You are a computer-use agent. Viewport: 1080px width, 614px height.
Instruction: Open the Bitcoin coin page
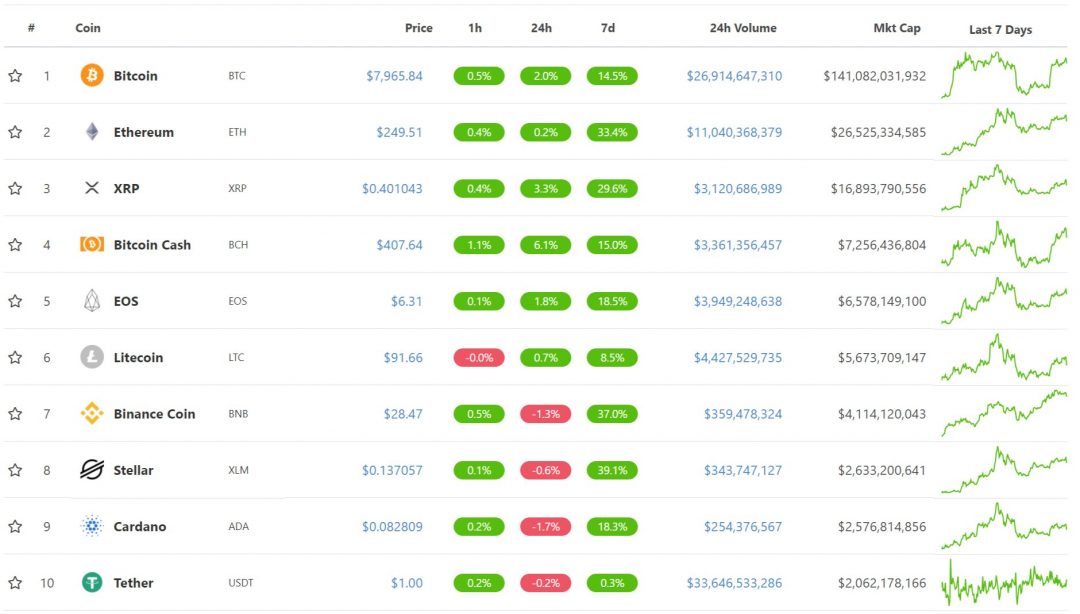point(135,76)
